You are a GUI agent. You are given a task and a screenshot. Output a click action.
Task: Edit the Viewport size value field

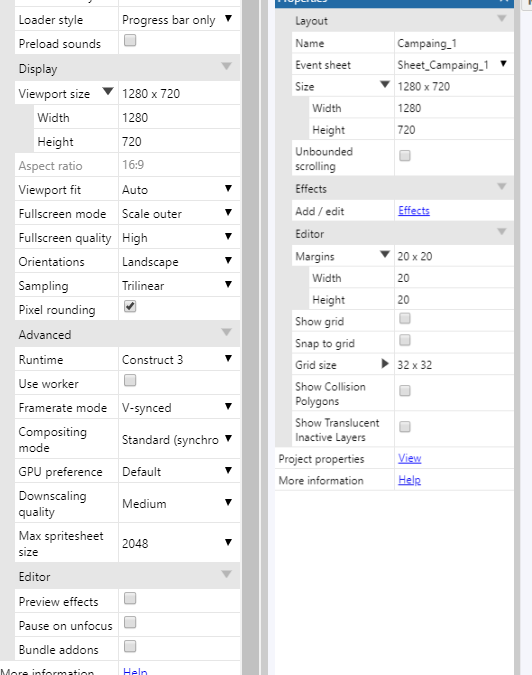point(179,93)
